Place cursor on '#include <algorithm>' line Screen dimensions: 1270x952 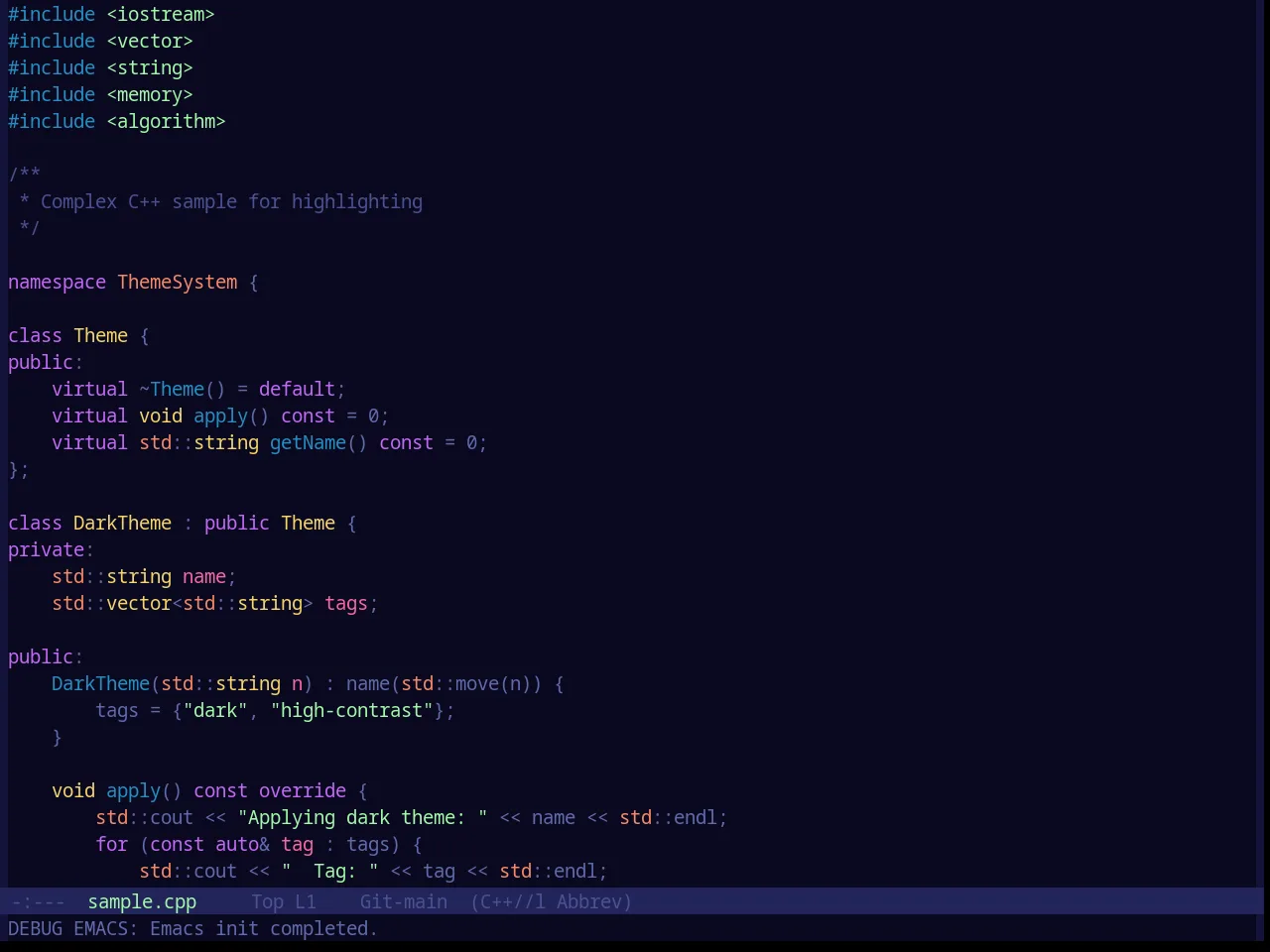pos(117,122)
